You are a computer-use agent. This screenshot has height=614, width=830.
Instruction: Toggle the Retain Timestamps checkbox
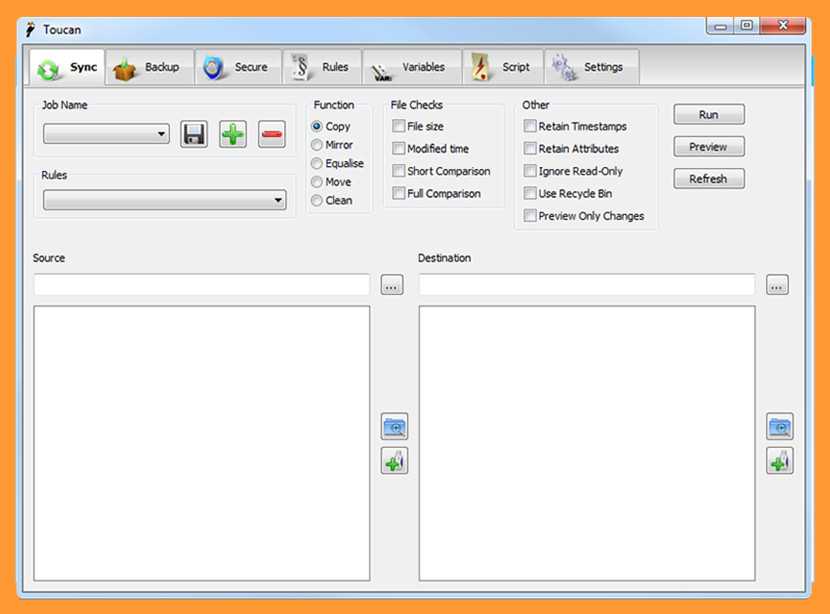(x=530, y=127)
